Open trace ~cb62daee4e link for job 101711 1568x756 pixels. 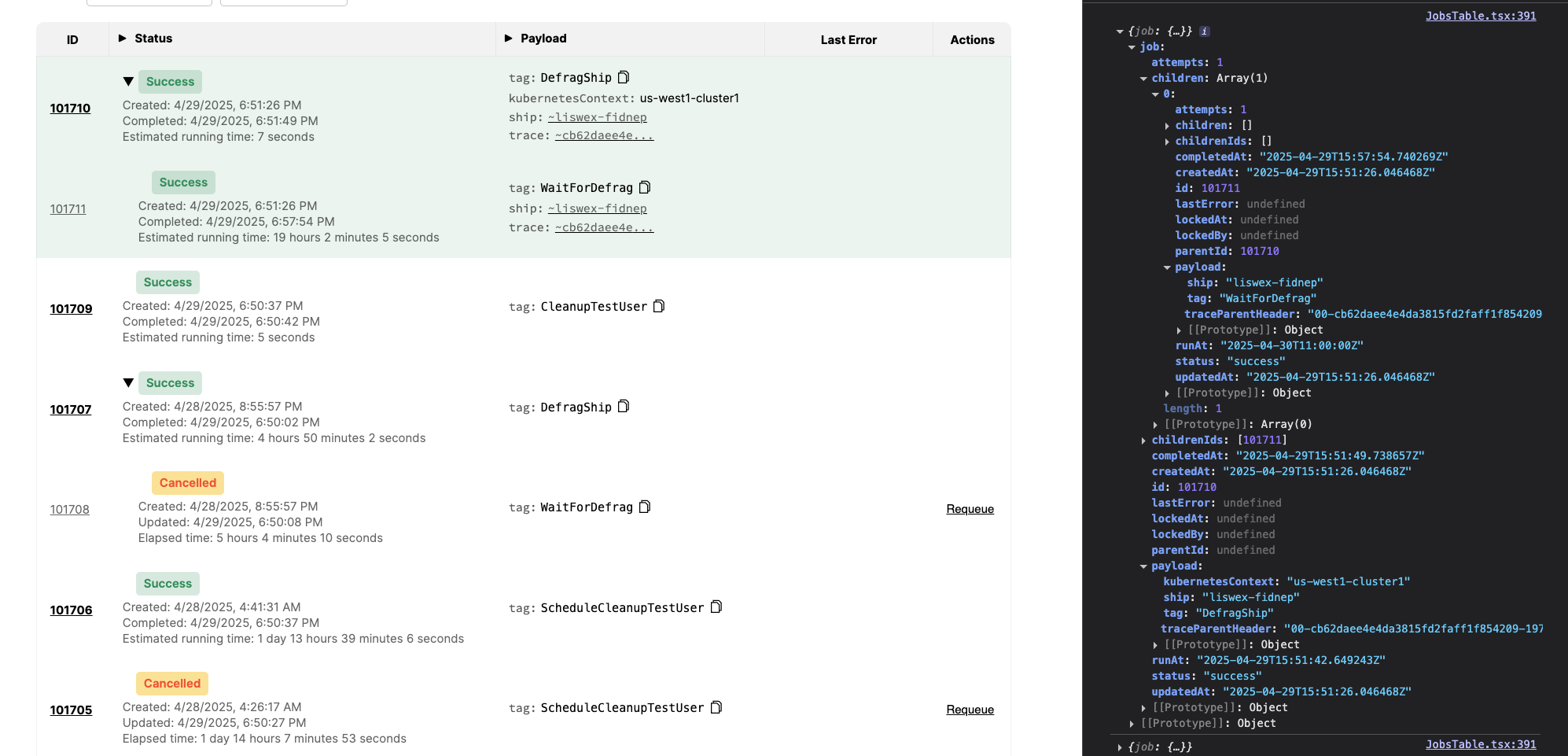[x=604, y=227]
